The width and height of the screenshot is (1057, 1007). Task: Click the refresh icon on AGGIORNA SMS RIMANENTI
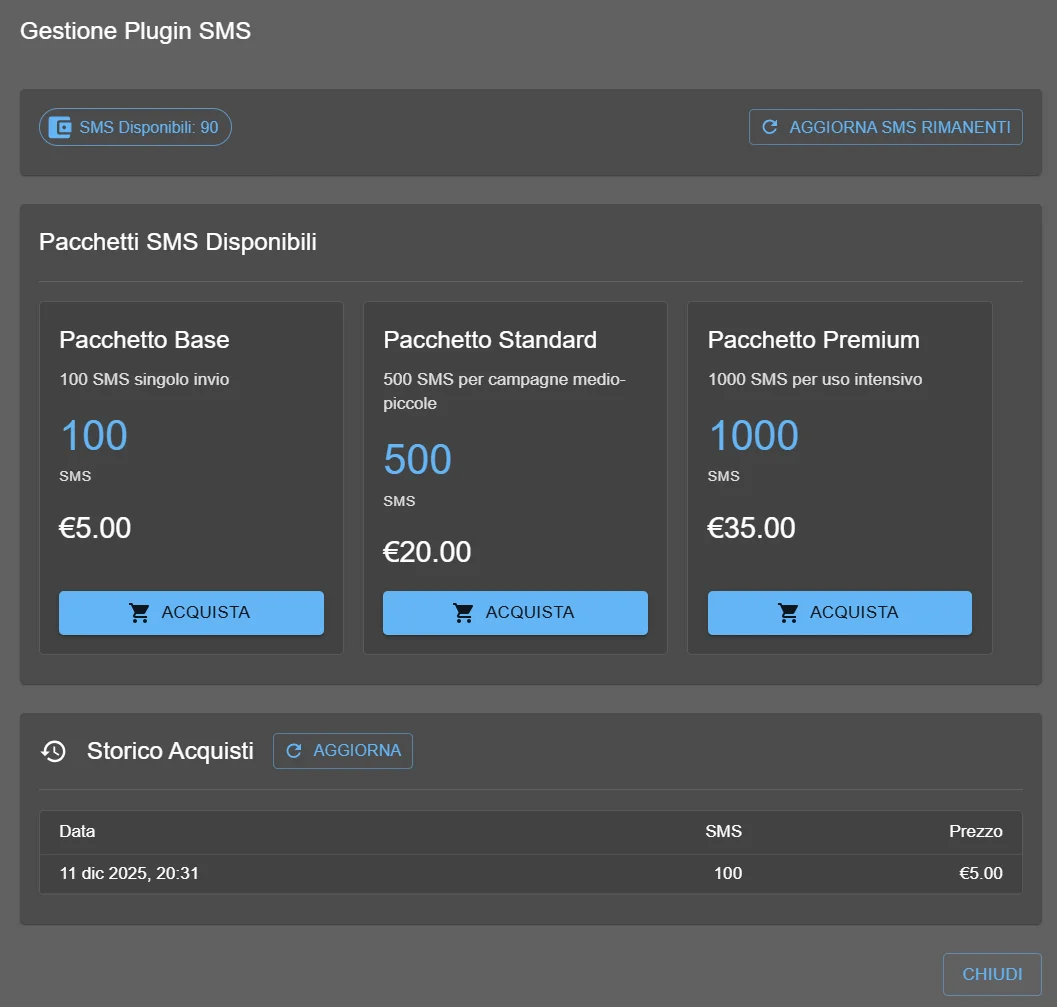coord(769,127)
